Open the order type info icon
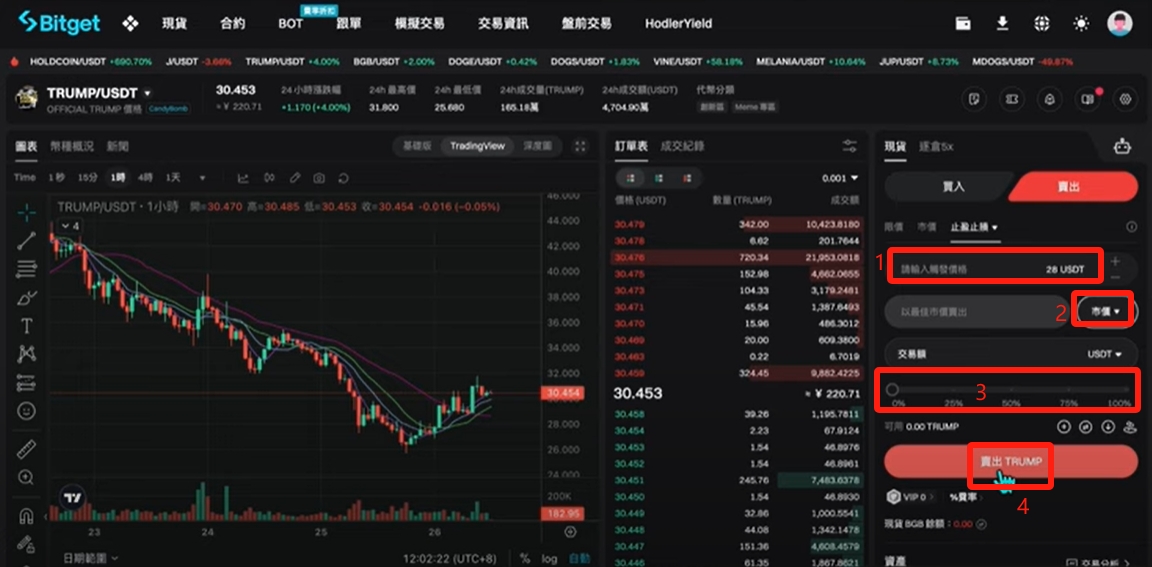The image size is (1152, 567). pyautogui.click(x=1131, y=228)
